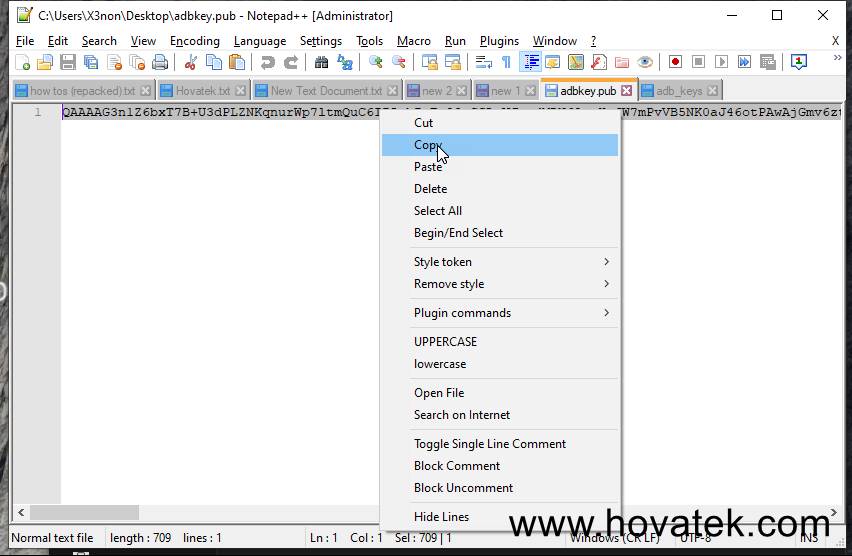
Task: Close the New Text Document.txt tab
Action: click(x=392, y=91)
